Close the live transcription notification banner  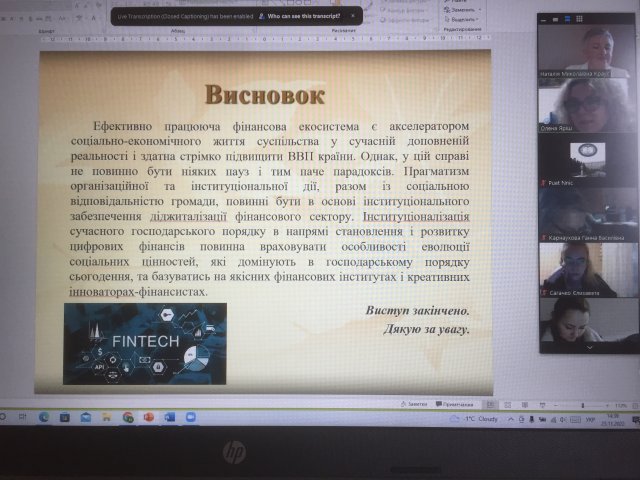[352, 17]
